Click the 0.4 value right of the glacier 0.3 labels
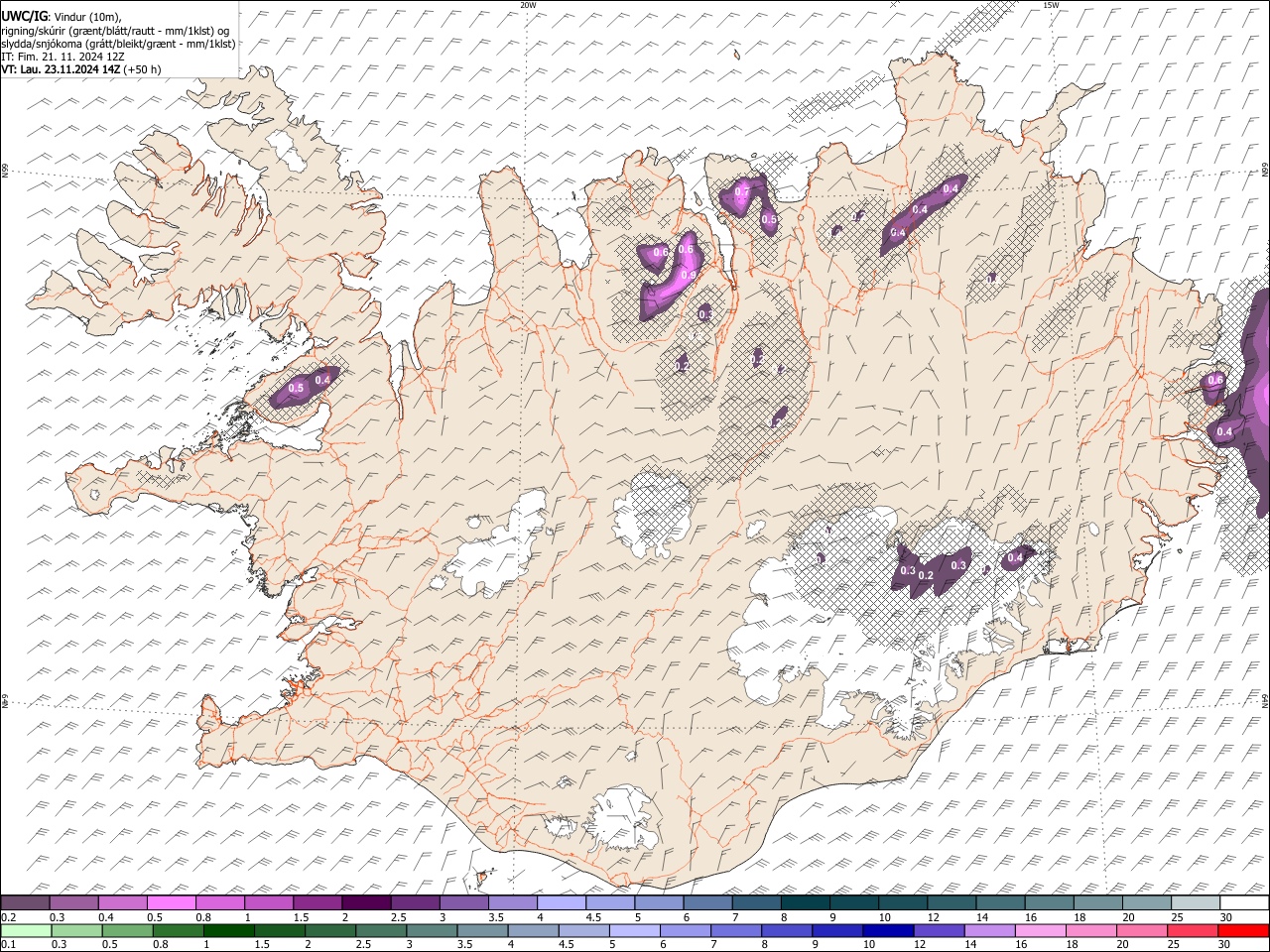Image resolution: width=1270 pixels, height=952 pixels. [1015, 558]
